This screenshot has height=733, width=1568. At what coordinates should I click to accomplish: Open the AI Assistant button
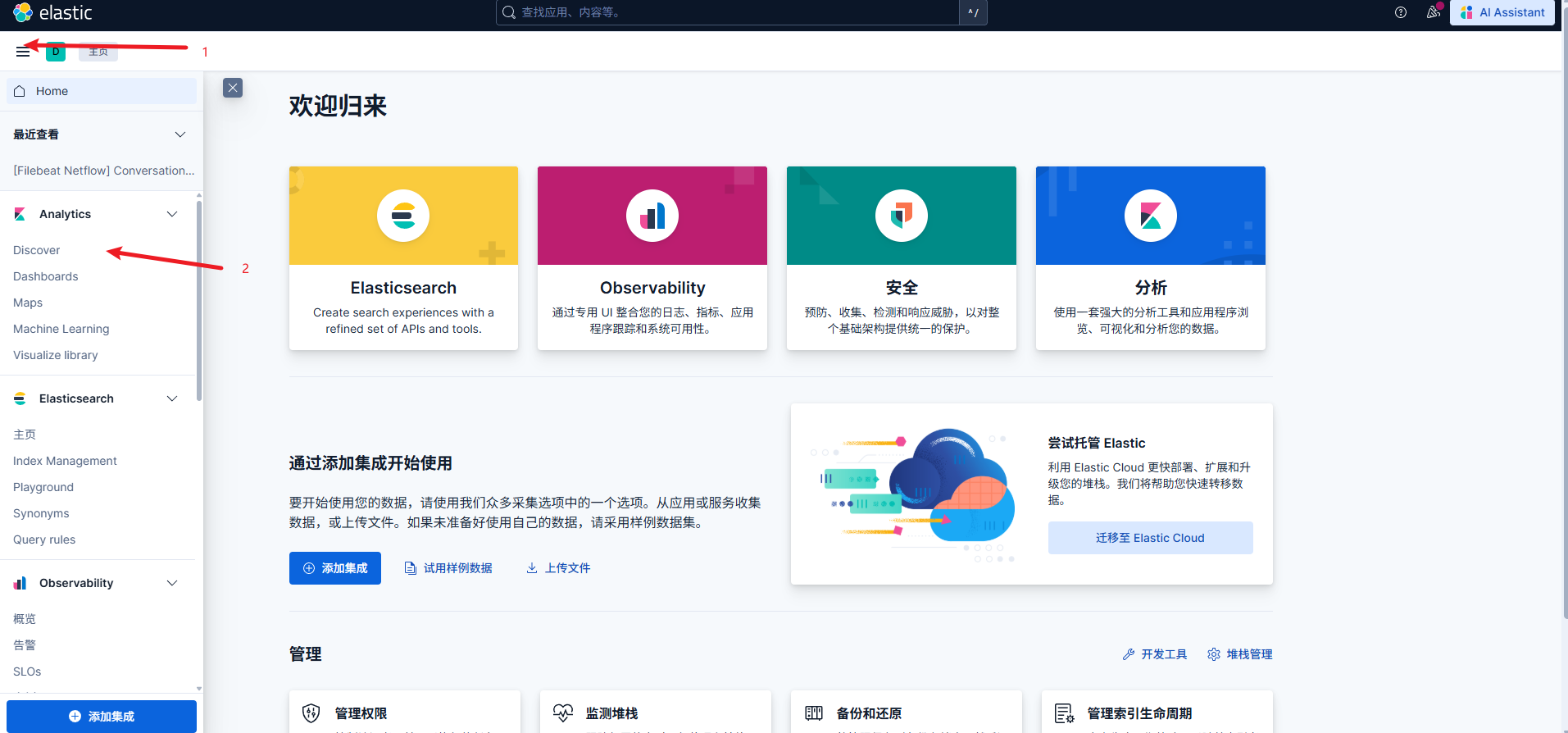click(1502, 12)
